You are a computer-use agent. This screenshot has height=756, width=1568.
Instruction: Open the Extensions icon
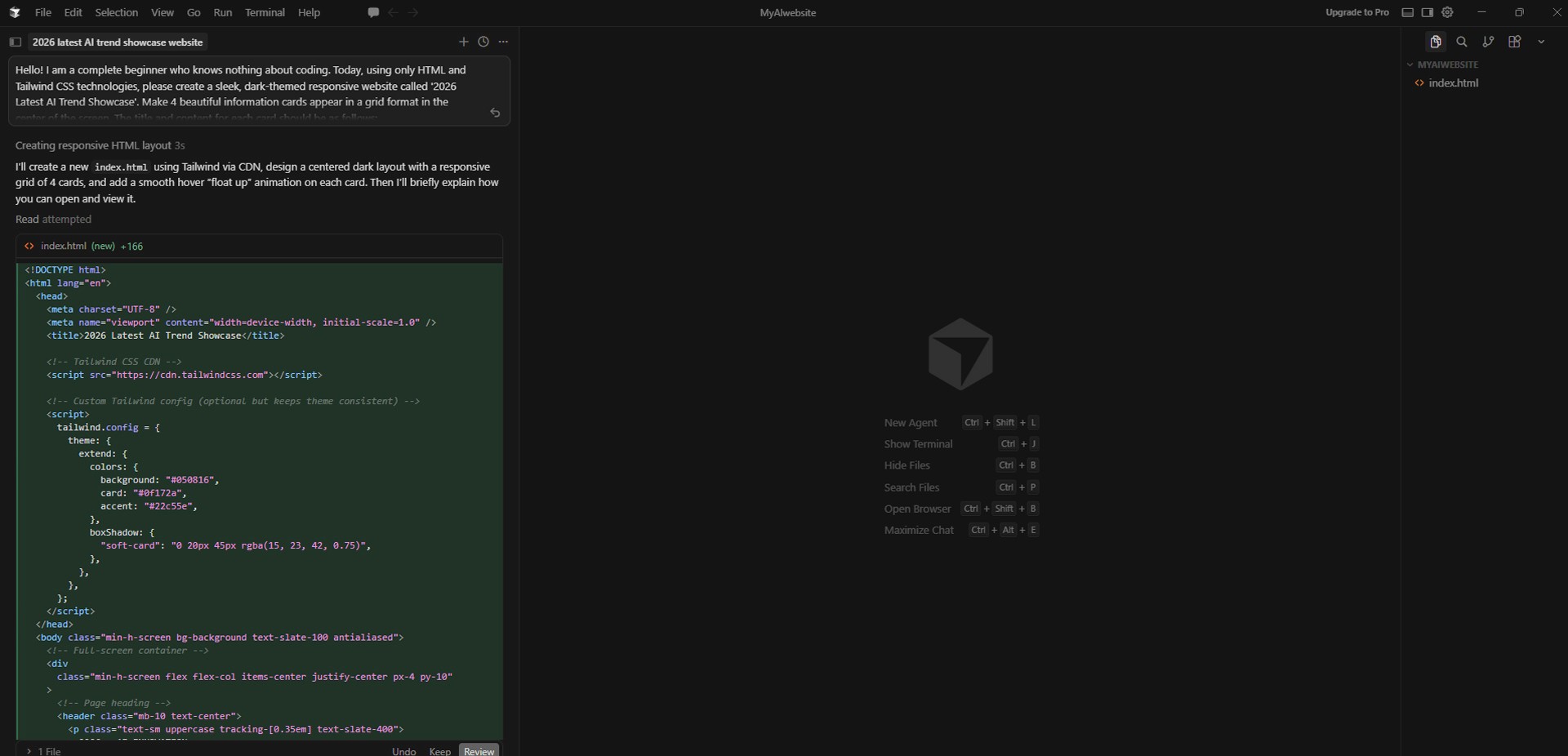1515,42
